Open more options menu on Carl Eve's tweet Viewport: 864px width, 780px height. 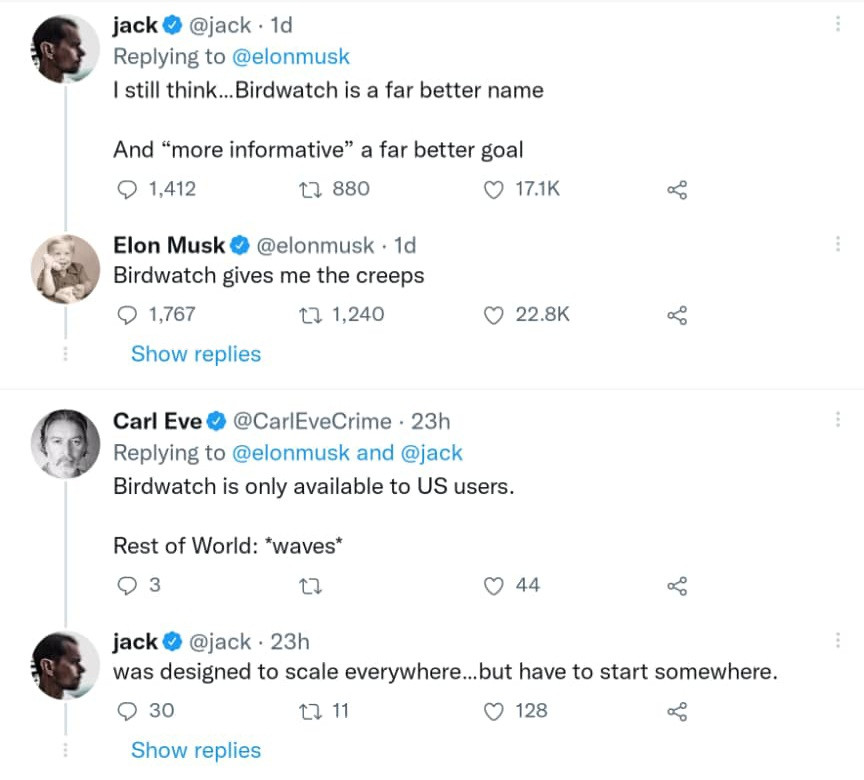pyautogui.click(x=837, y=420)
